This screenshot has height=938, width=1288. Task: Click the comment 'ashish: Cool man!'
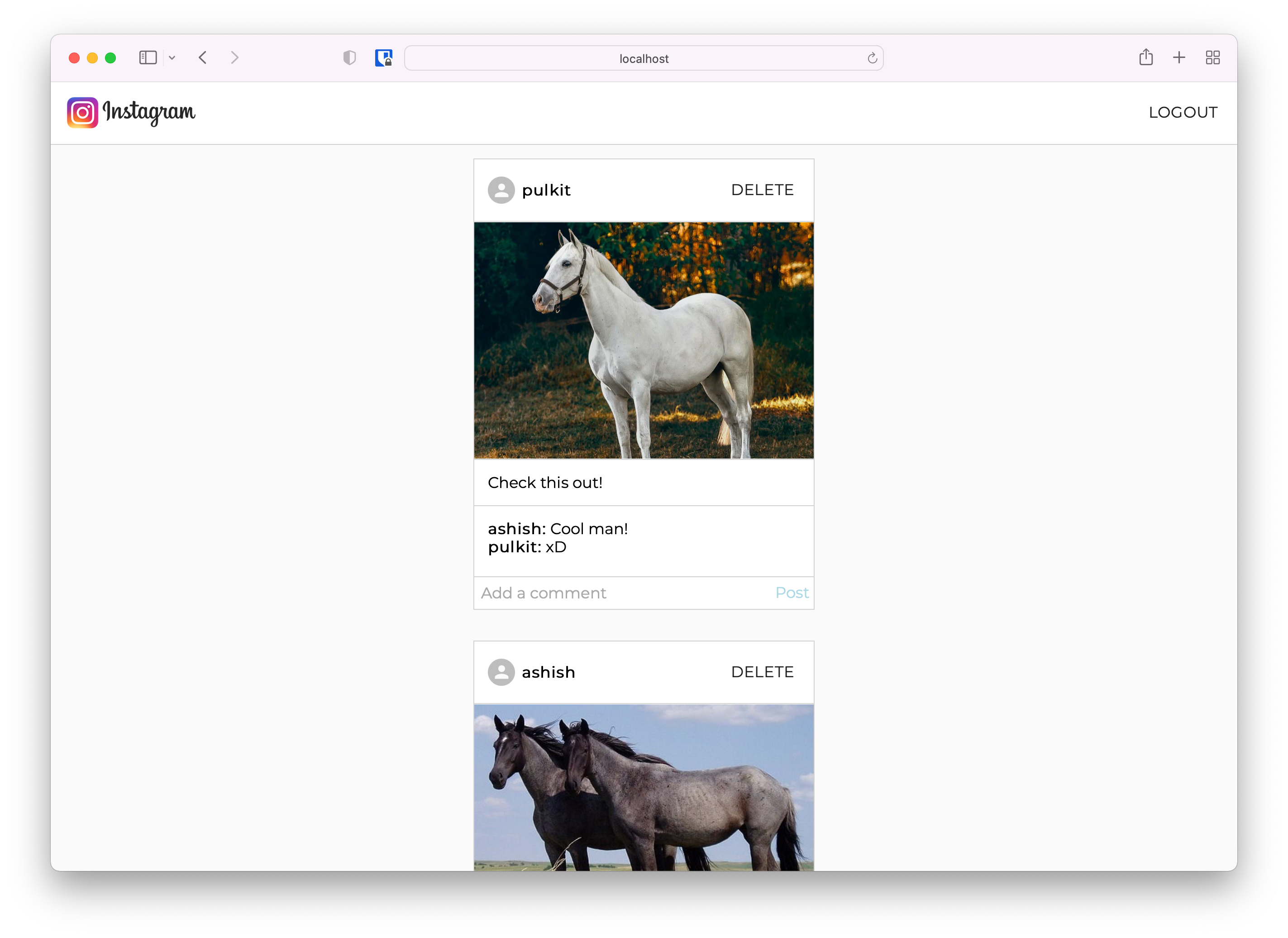click(558, 528)
